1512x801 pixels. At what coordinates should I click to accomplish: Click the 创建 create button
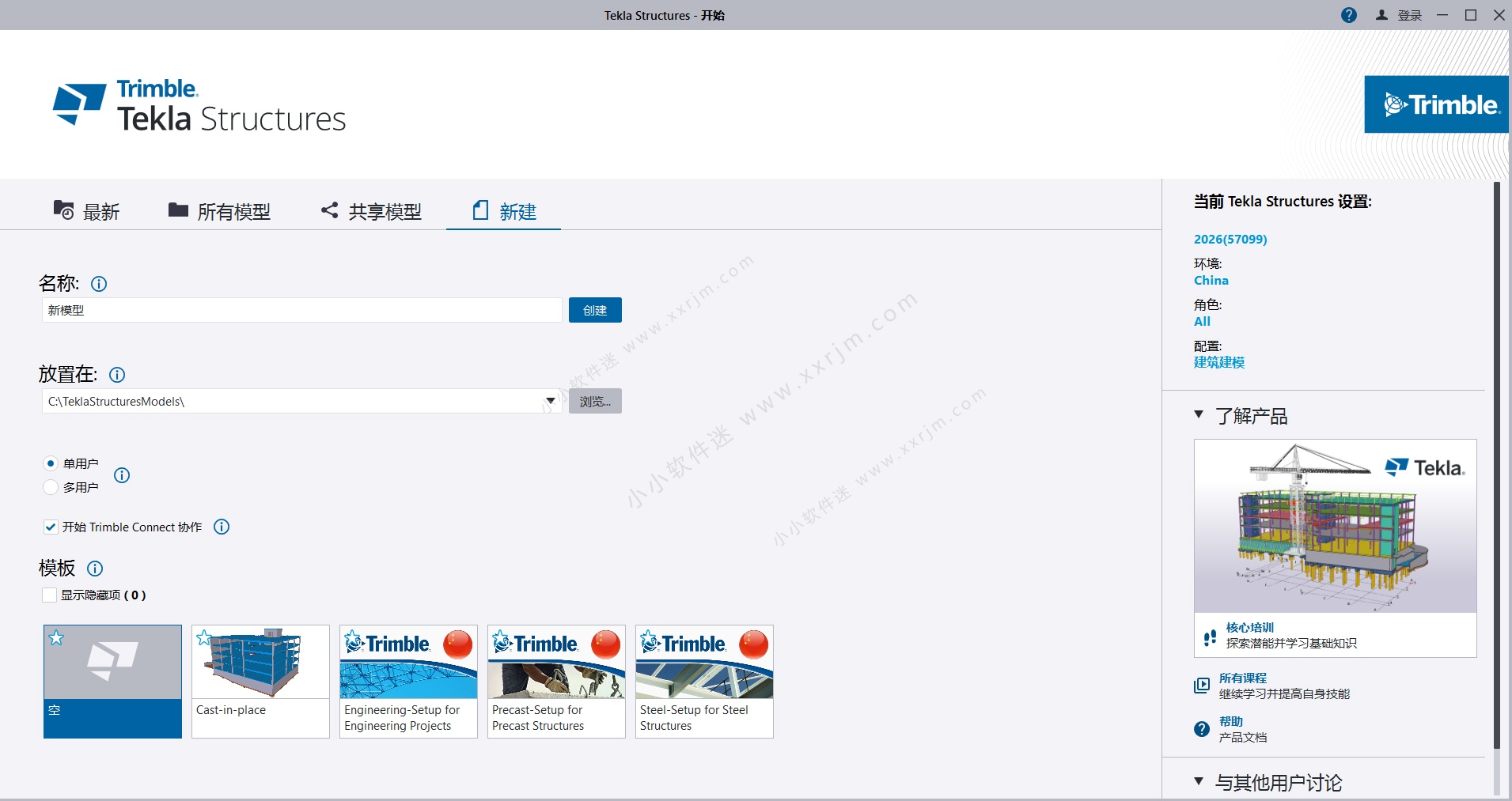(595, 309)
